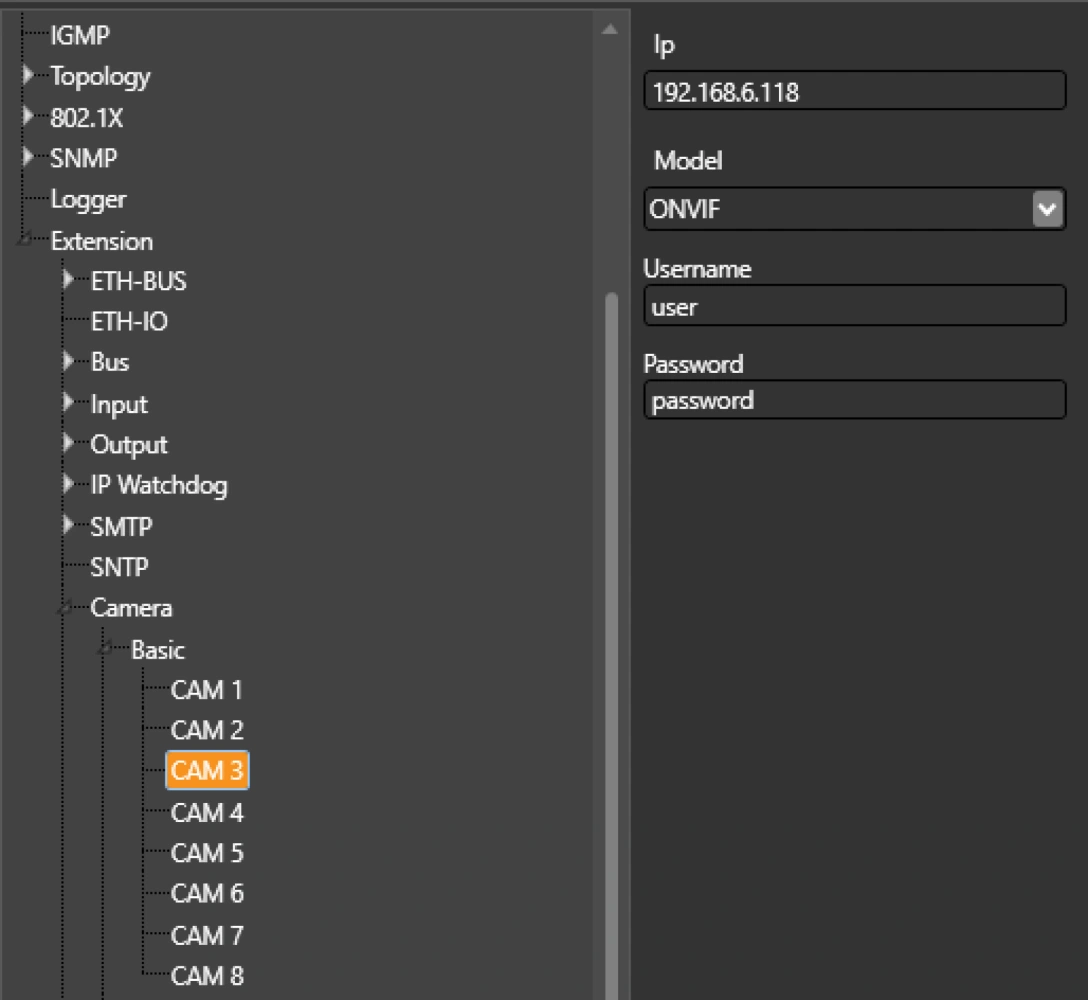Image resolution: width=1088 pixels, height=1000 pixels.
Task: Expand the SNMP tree node
Action: (x=27, y=158)
